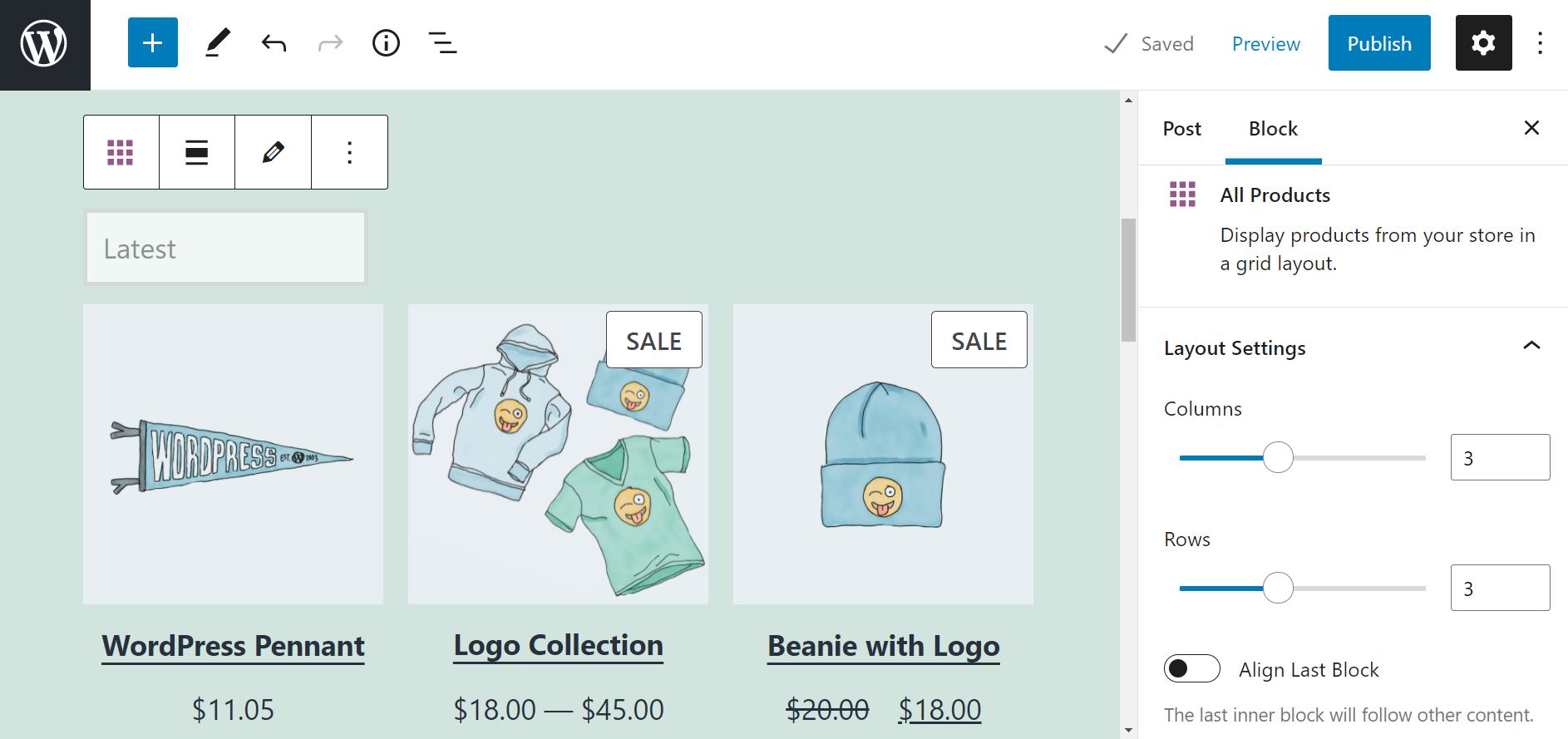Collapse the Layout Settings section
This screenshot has width=1568, height=739.
pos(1530,344)
